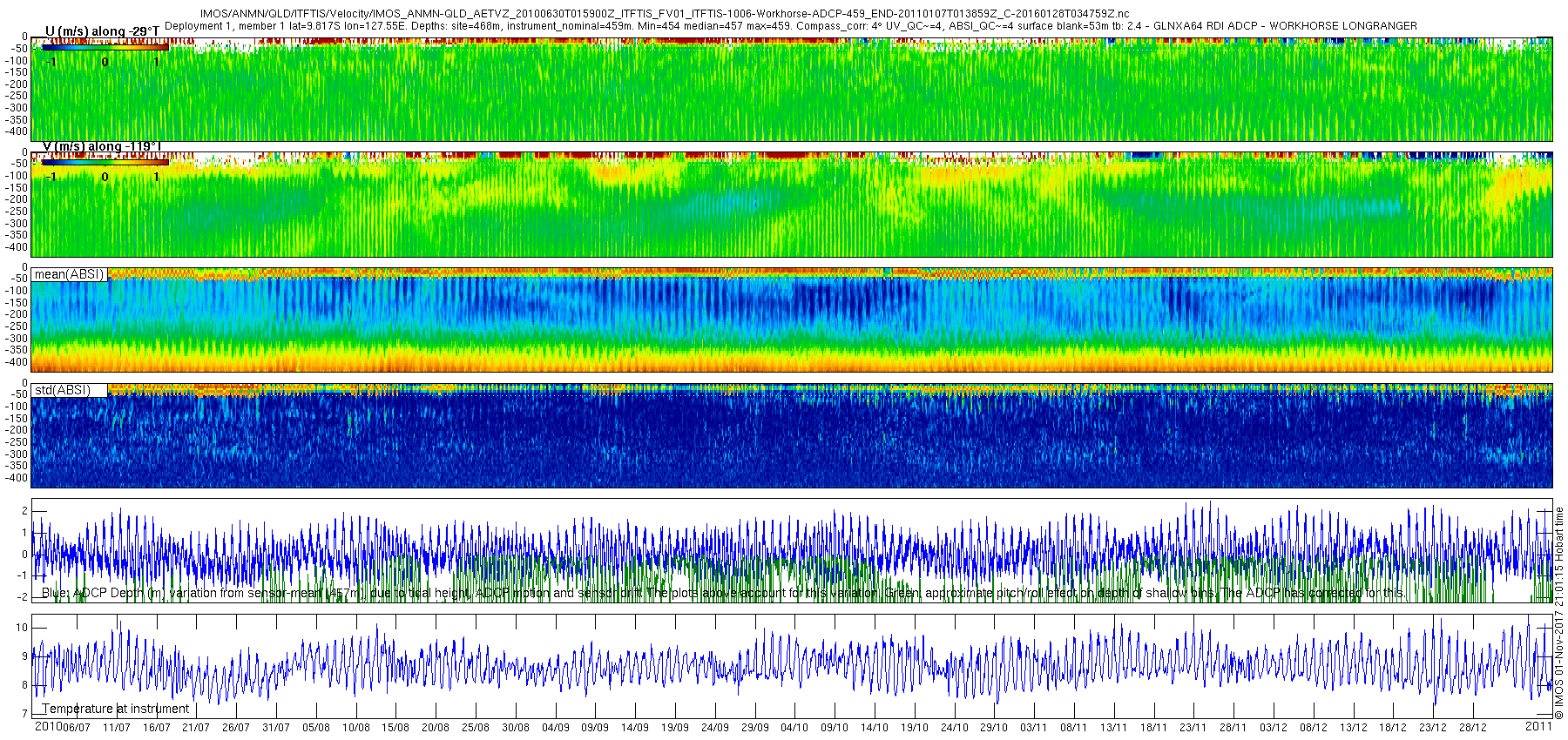
Task: Click the '05/08' date tick label
Action: point(316,728)
